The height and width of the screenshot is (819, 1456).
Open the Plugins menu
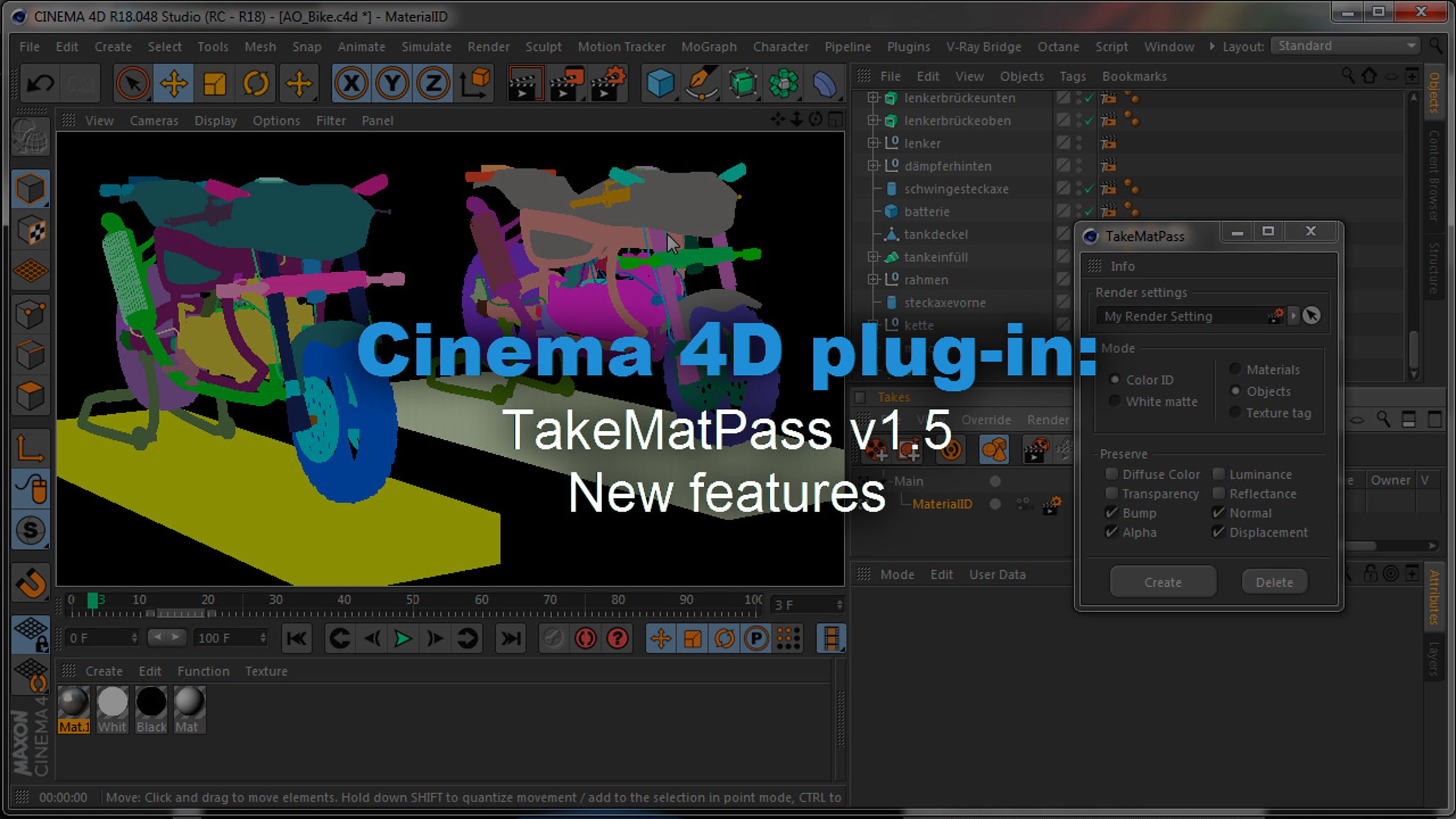tap(908, 47)
